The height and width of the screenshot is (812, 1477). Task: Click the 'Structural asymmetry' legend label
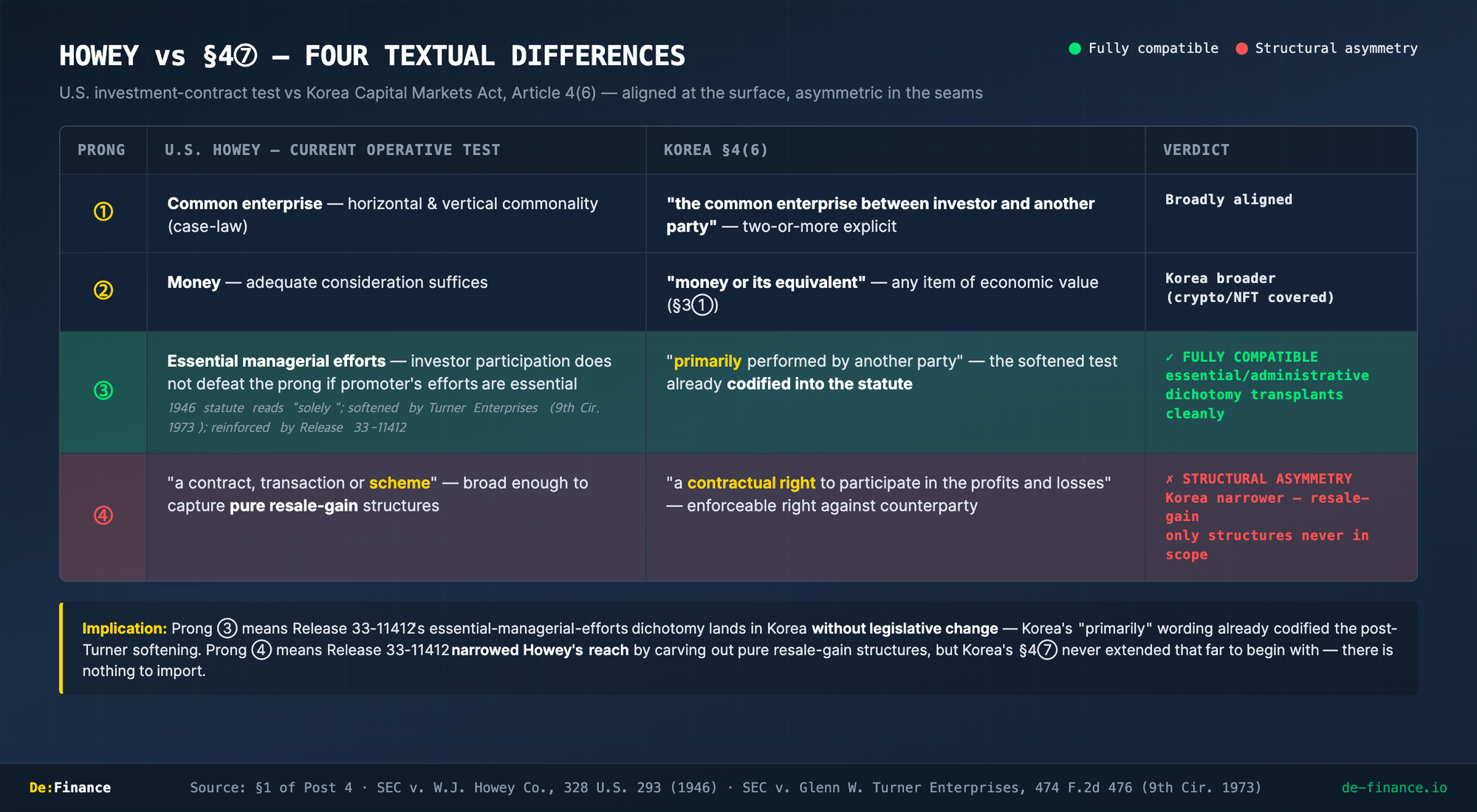1337,49
